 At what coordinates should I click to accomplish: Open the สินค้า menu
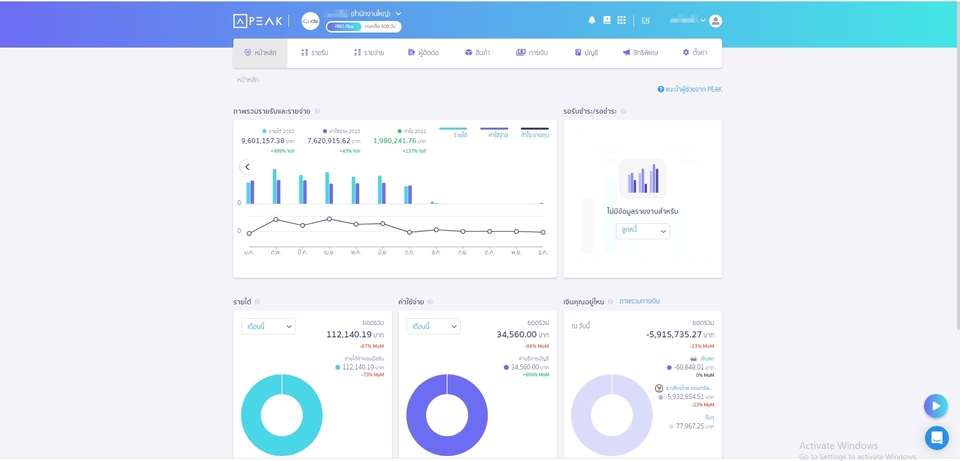(x=478, y=53)
